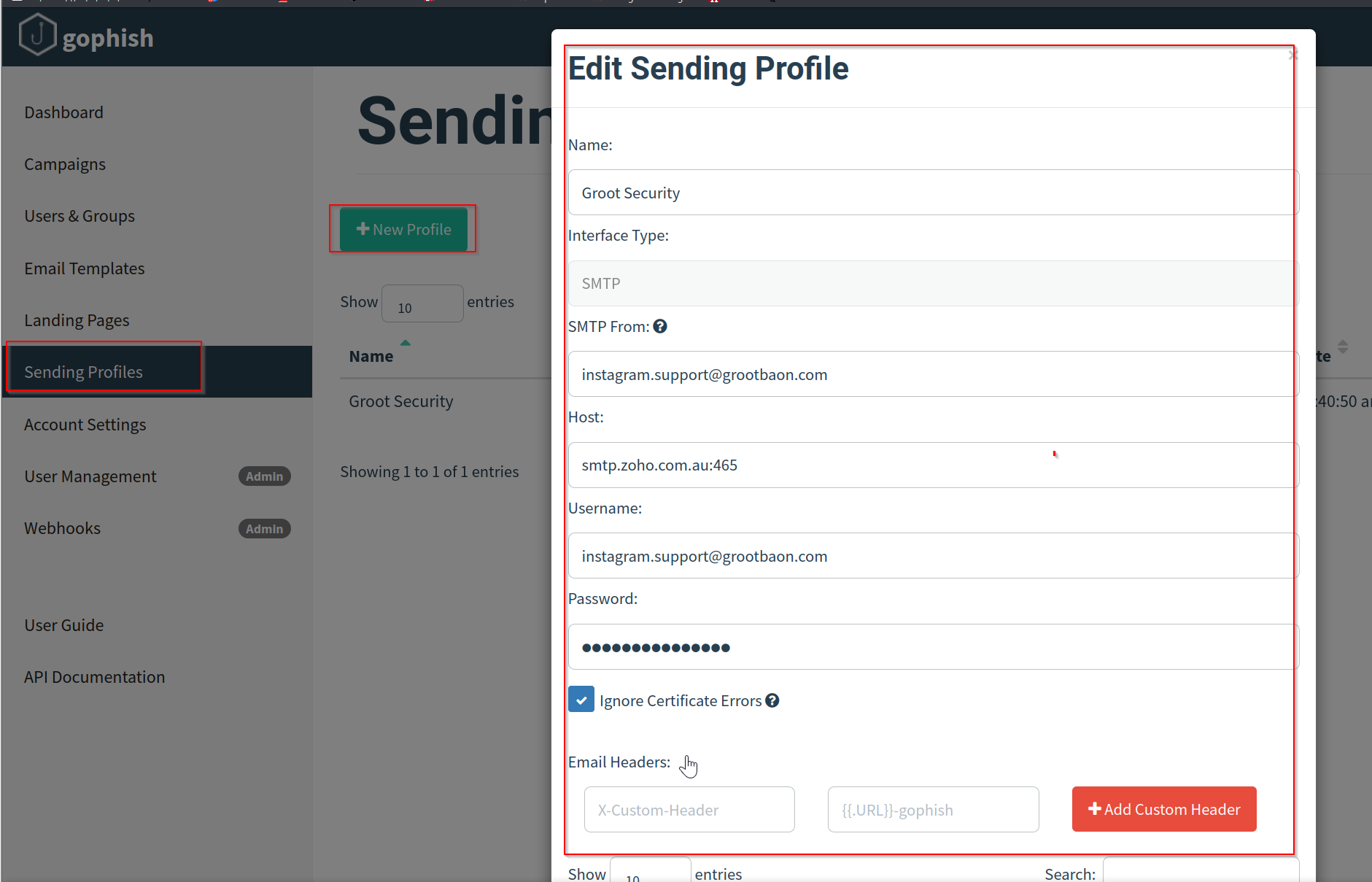Click the X-Custom-Header input field
The height and width of the screenshot is (882, 1372).
(689, 809)
